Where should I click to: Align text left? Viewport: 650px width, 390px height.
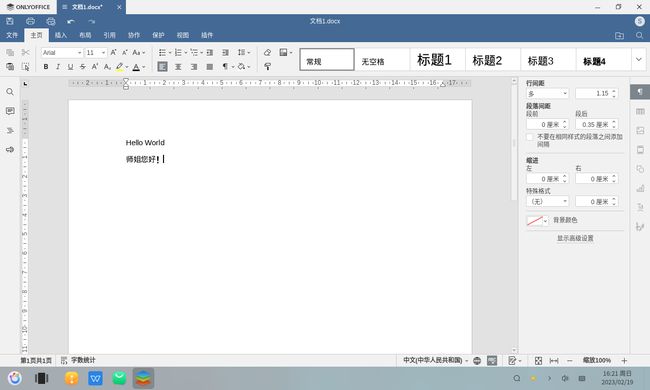pyautogui.click(x=162, y=67)
